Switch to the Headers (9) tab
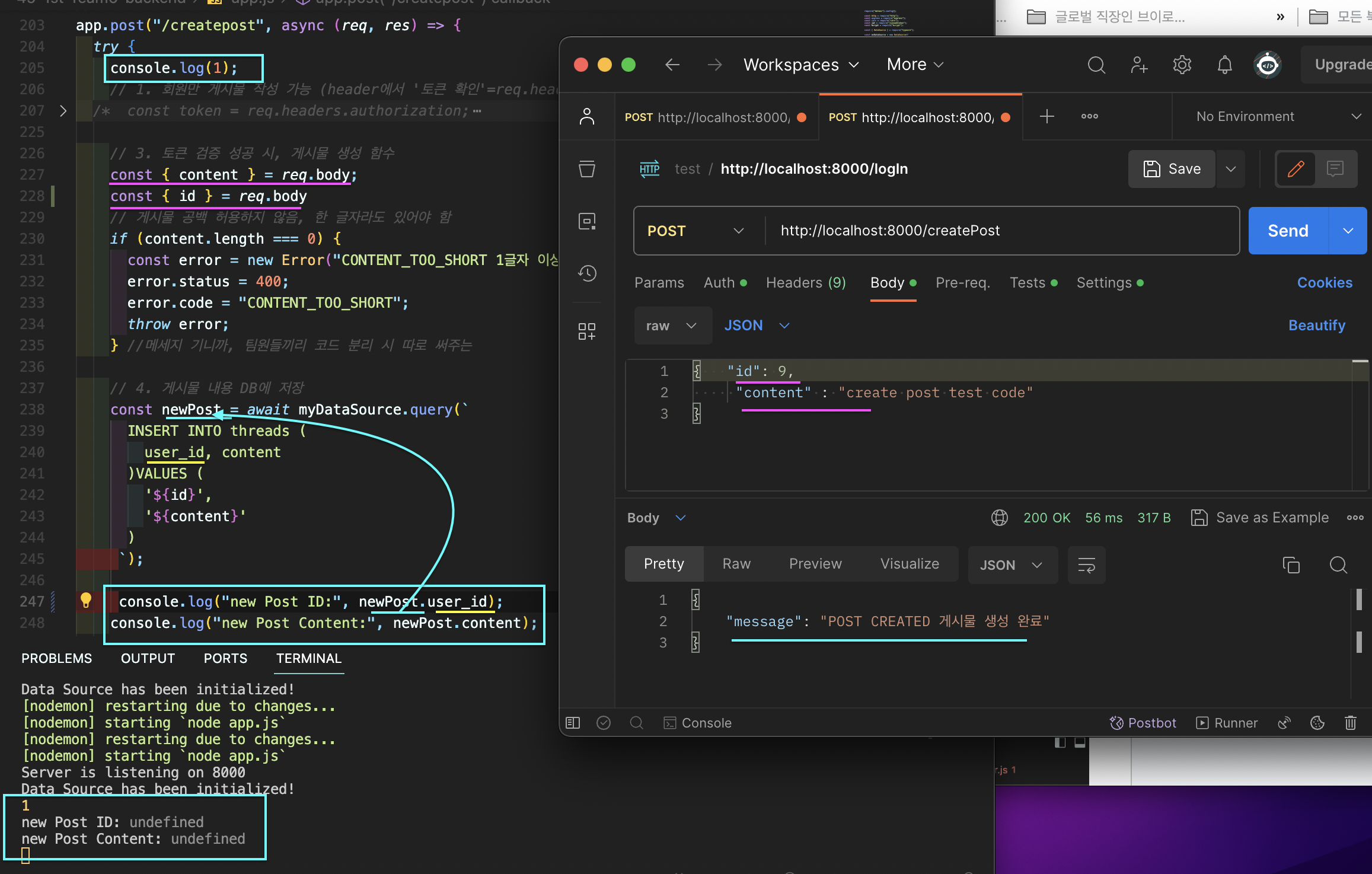 pyautogui.click(x=805, y=283)
